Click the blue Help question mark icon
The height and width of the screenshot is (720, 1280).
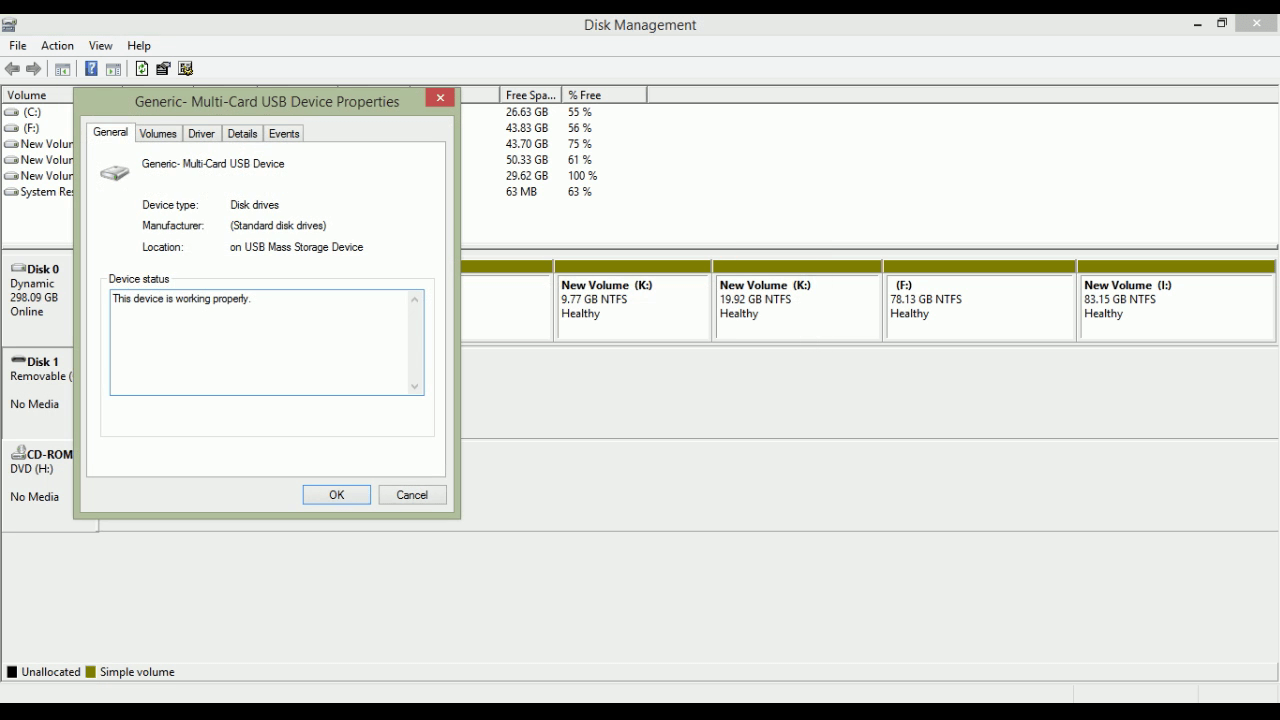coord(91,69)
